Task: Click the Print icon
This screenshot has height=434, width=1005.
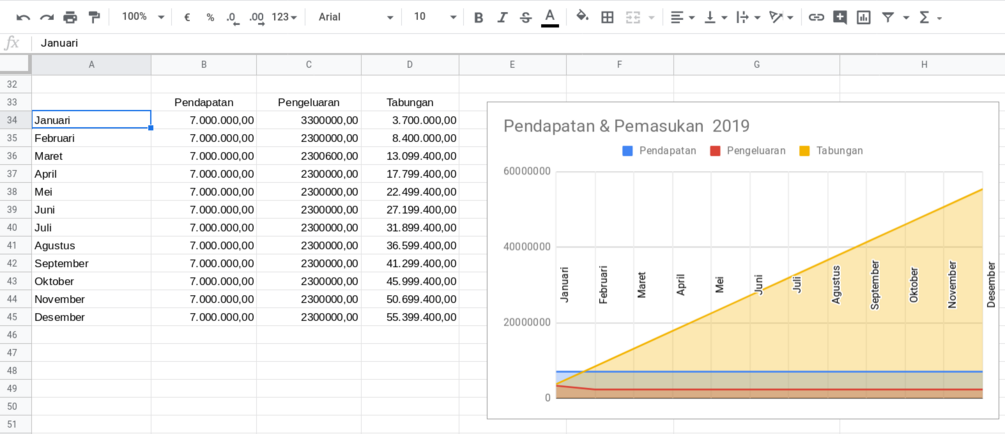Action: [x=71, y=17]
